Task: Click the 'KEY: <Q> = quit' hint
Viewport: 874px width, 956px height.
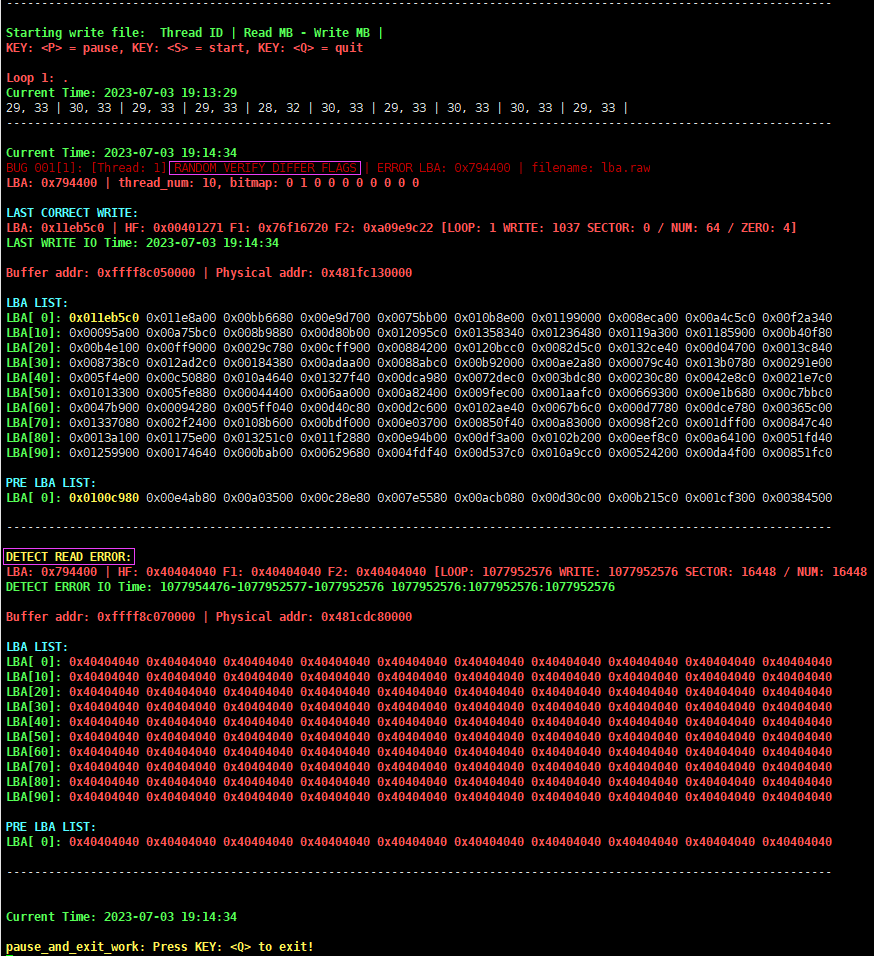Action: point(311,48)
